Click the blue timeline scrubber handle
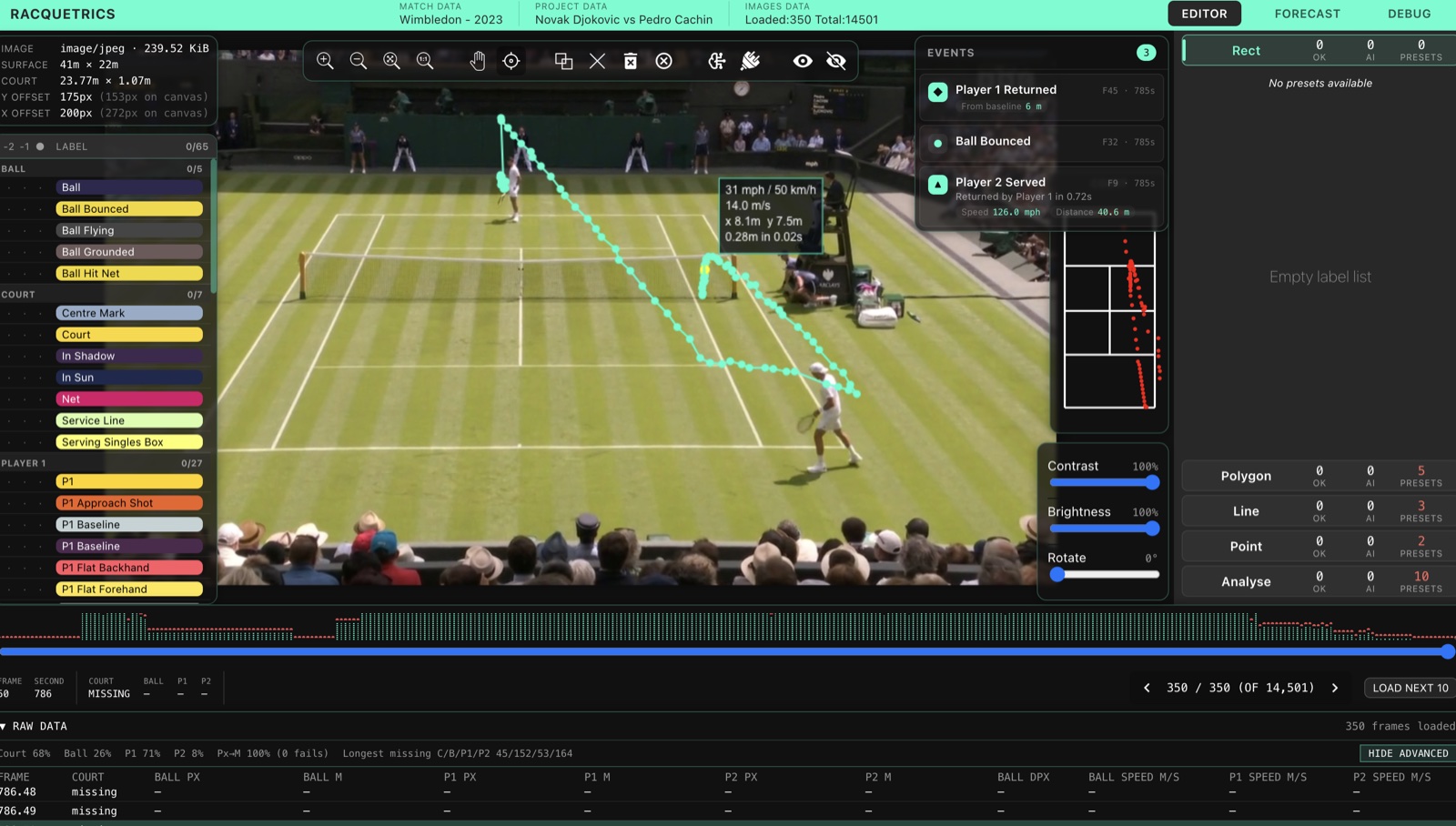 pos(1447,651)
